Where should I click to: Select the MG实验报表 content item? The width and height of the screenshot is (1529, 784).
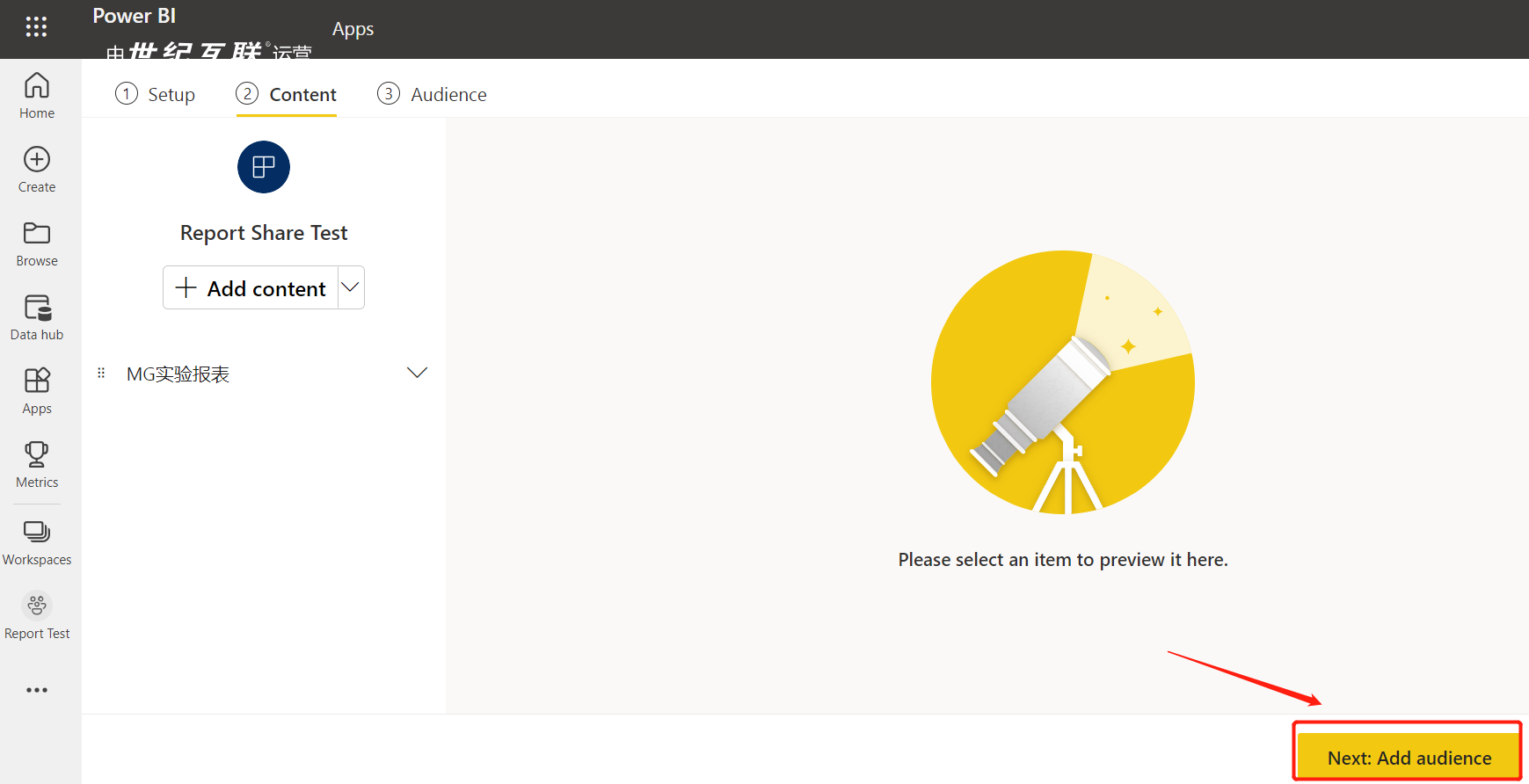pos(178,374)
